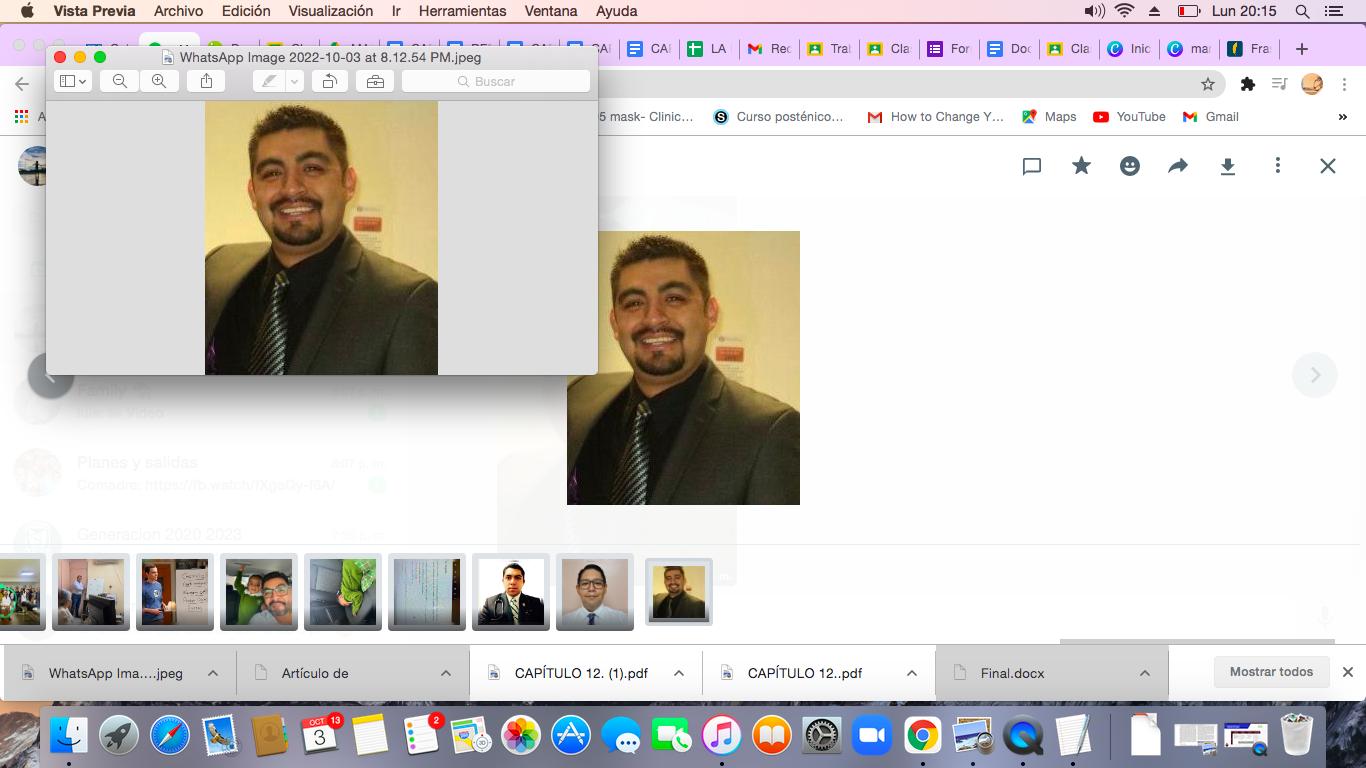Screen dimensions: 1366x768
Task: Open the Gmail bookmark
Action: coord(1210,117)
